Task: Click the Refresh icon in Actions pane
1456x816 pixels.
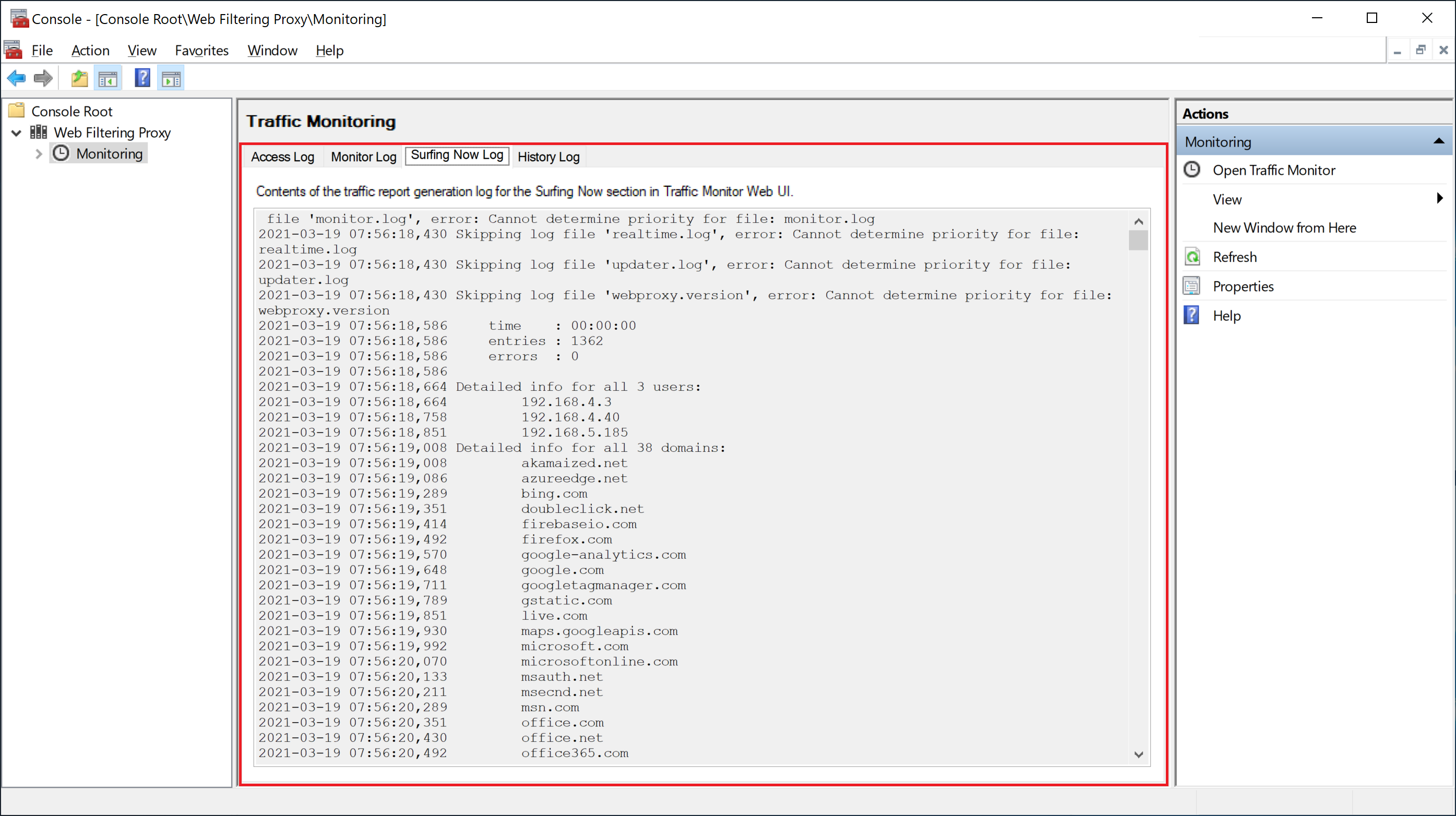Action: tap(1192, 257)
